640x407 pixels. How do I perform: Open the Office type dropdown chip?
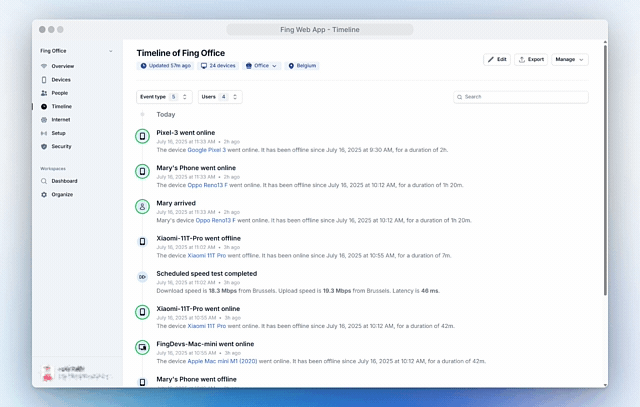click(261, 66)
